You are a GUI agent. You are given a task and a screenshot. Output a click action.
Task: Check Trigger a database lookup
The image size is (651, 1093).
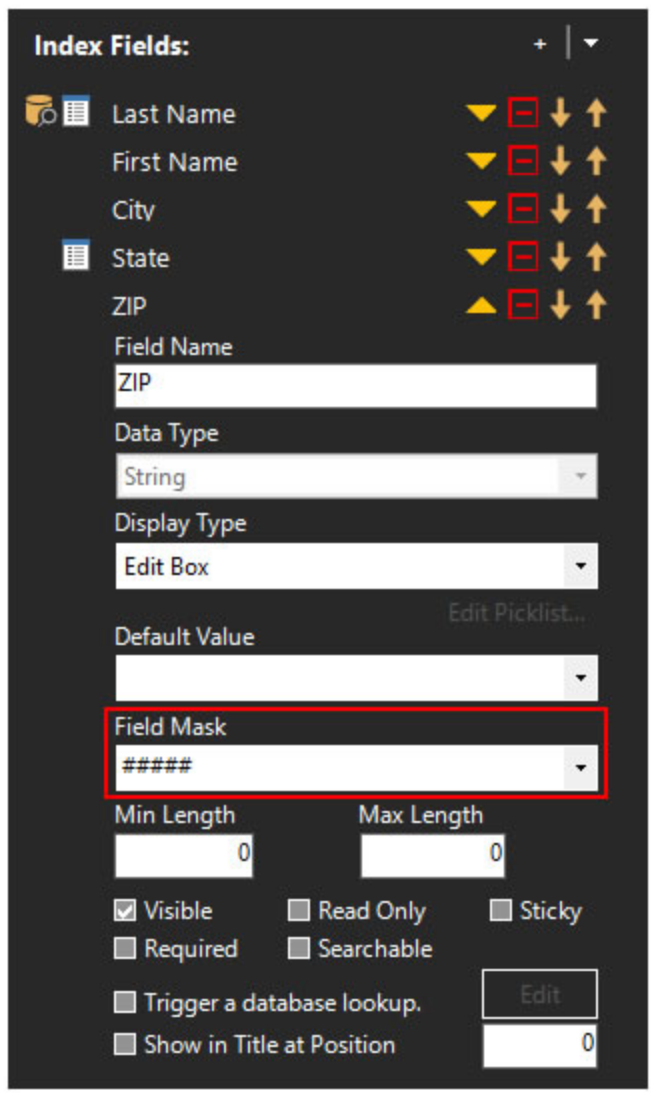(125, 1002)
